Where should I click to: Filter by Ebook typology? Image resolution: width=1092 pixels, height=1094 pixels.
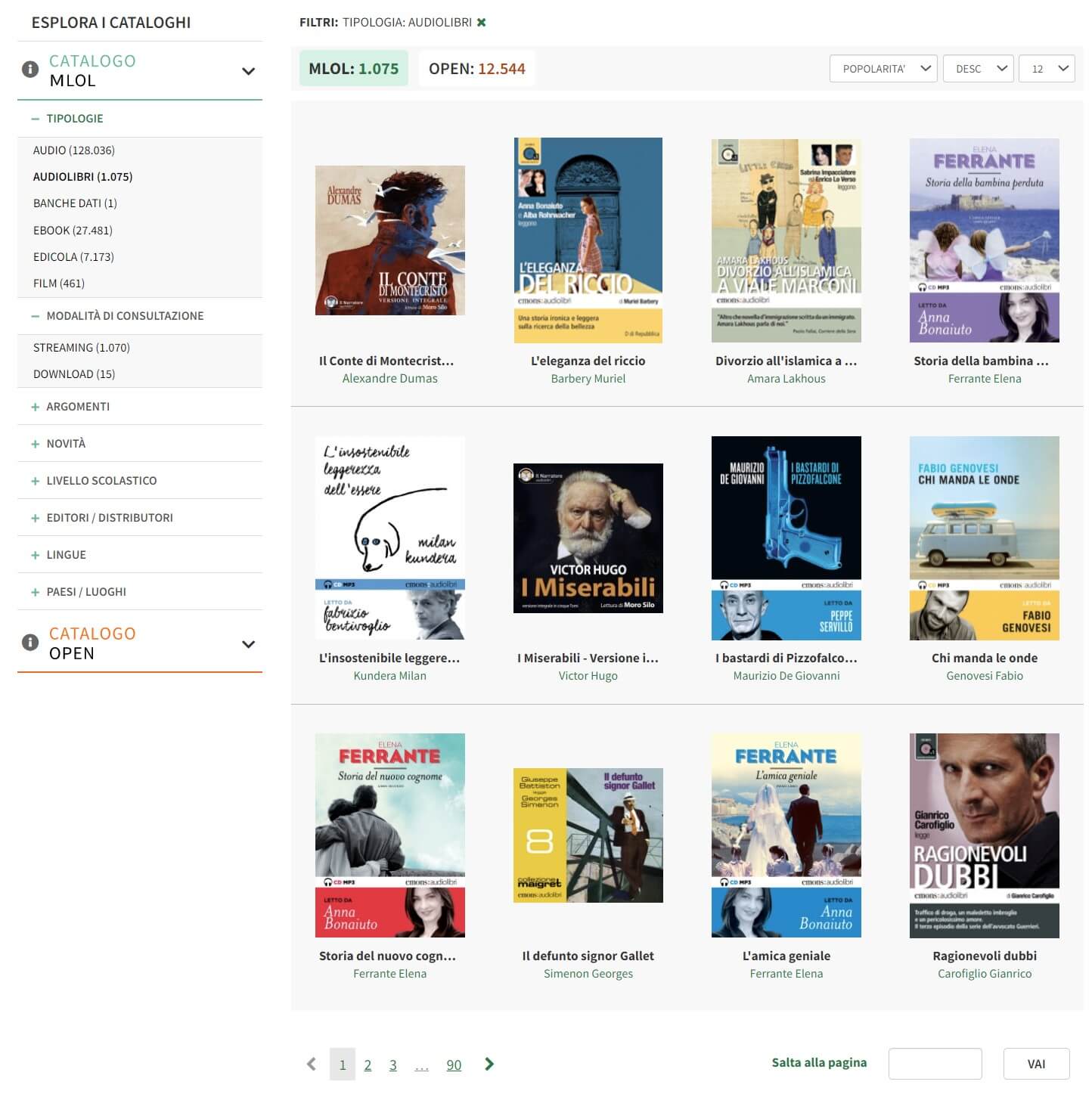pyautogui.click(x=73, y=231)
